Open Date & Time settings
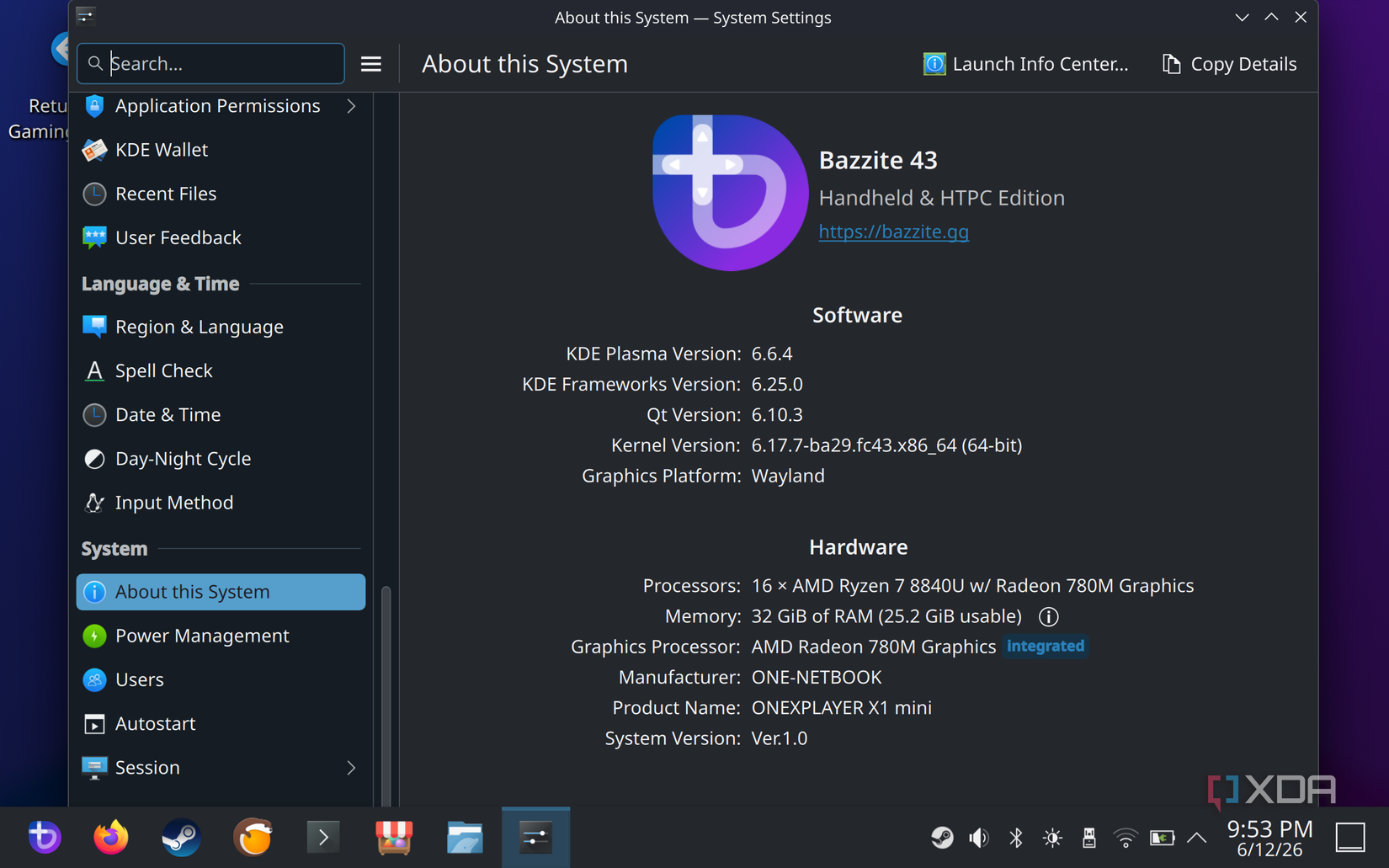The image size is (1389, 868). tap(221, 414)
